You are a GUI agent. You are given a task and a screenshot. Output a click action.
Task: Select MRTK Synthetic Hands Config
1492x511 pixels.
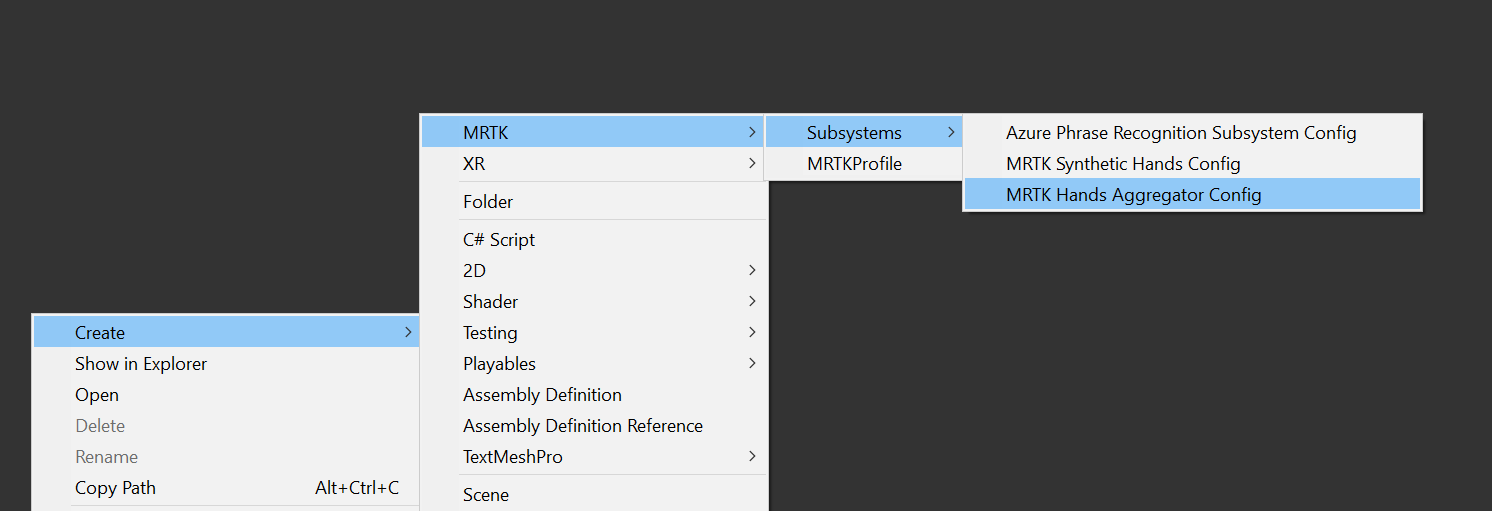coord(1192,163)
